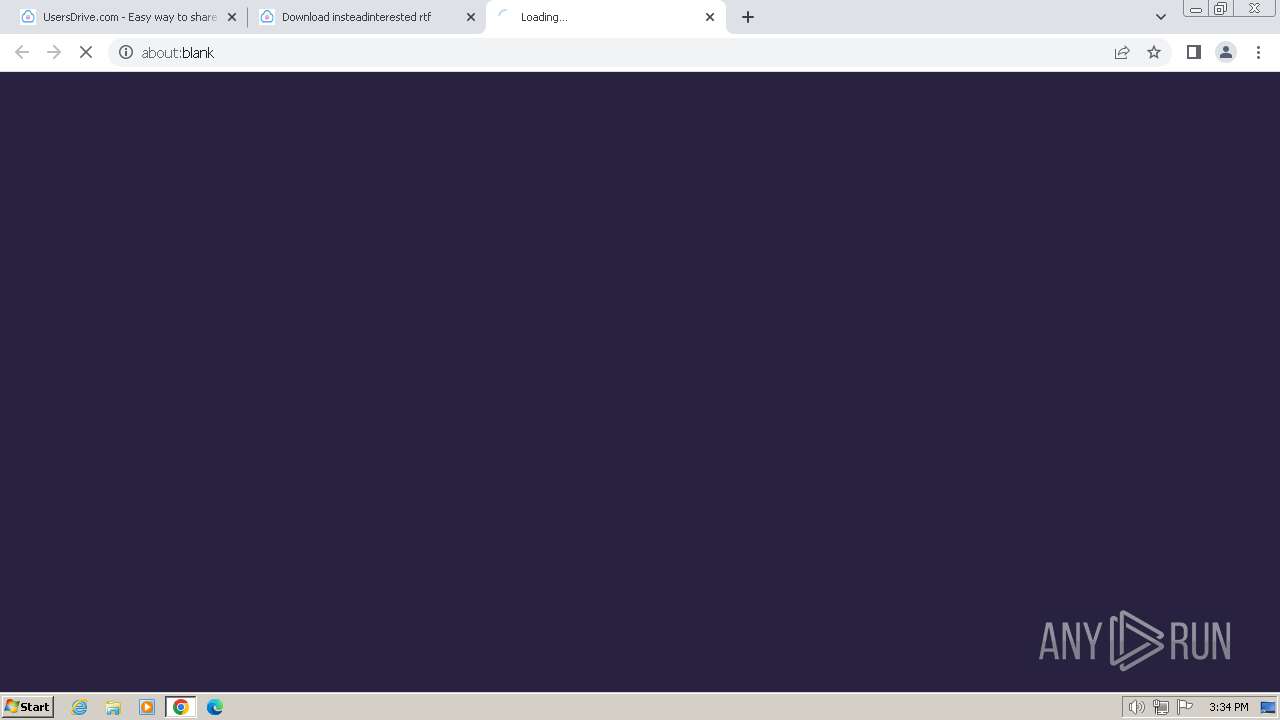Screen dimensions: 1280x720
Task: Open the volume control in the system tray
Action: (1136, 707)
